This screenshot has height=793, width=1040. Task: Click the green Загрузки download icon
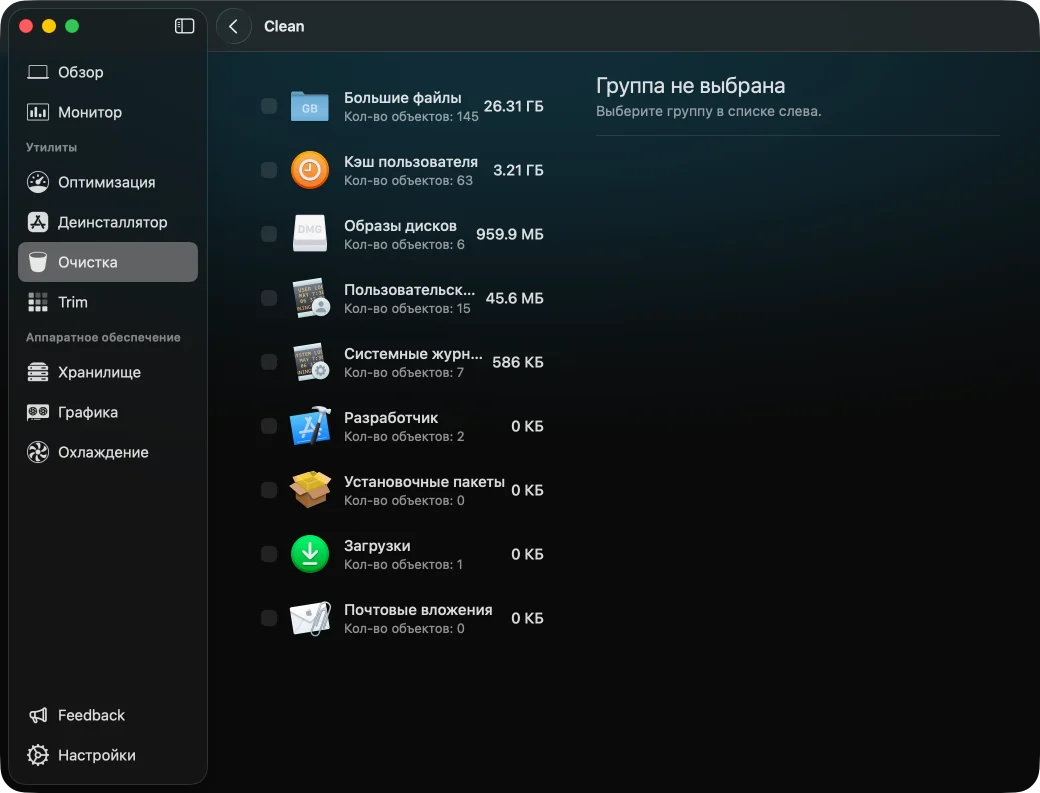click(310, 554)
